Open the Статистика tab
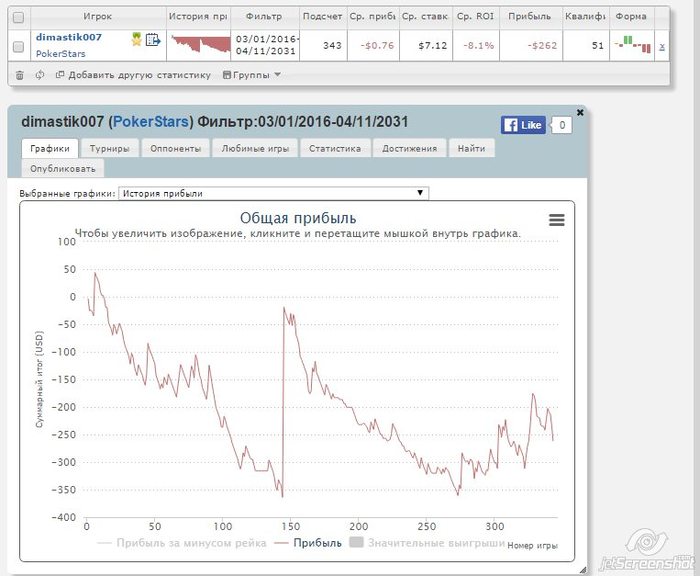 tap(335, 148)
